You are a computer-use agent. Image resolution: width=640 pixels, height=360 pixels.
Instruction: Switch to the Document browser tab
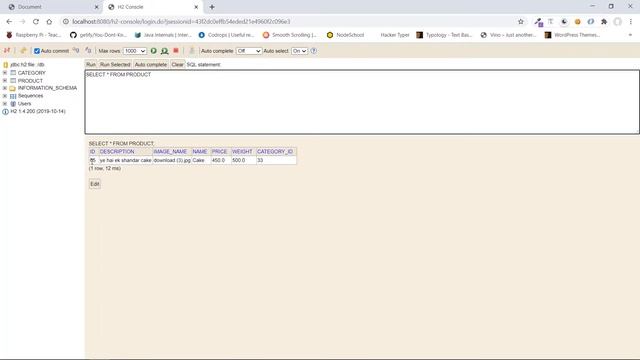[51, 7]
